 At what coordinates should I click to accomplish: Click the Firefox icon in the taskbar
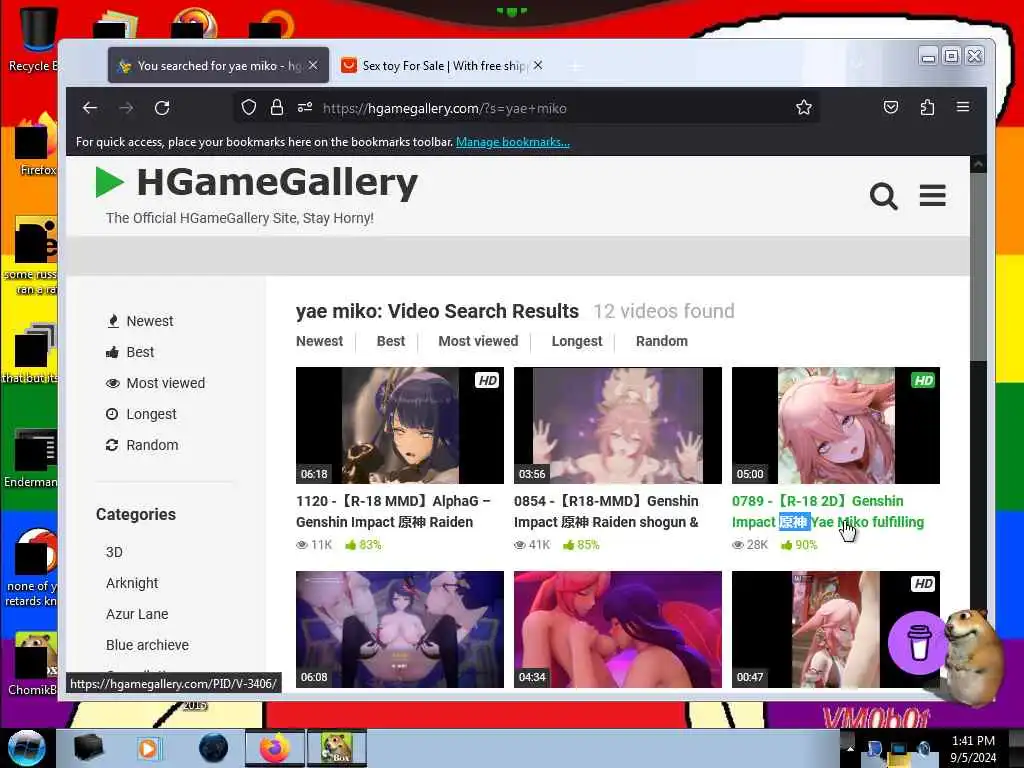point(275,748)
